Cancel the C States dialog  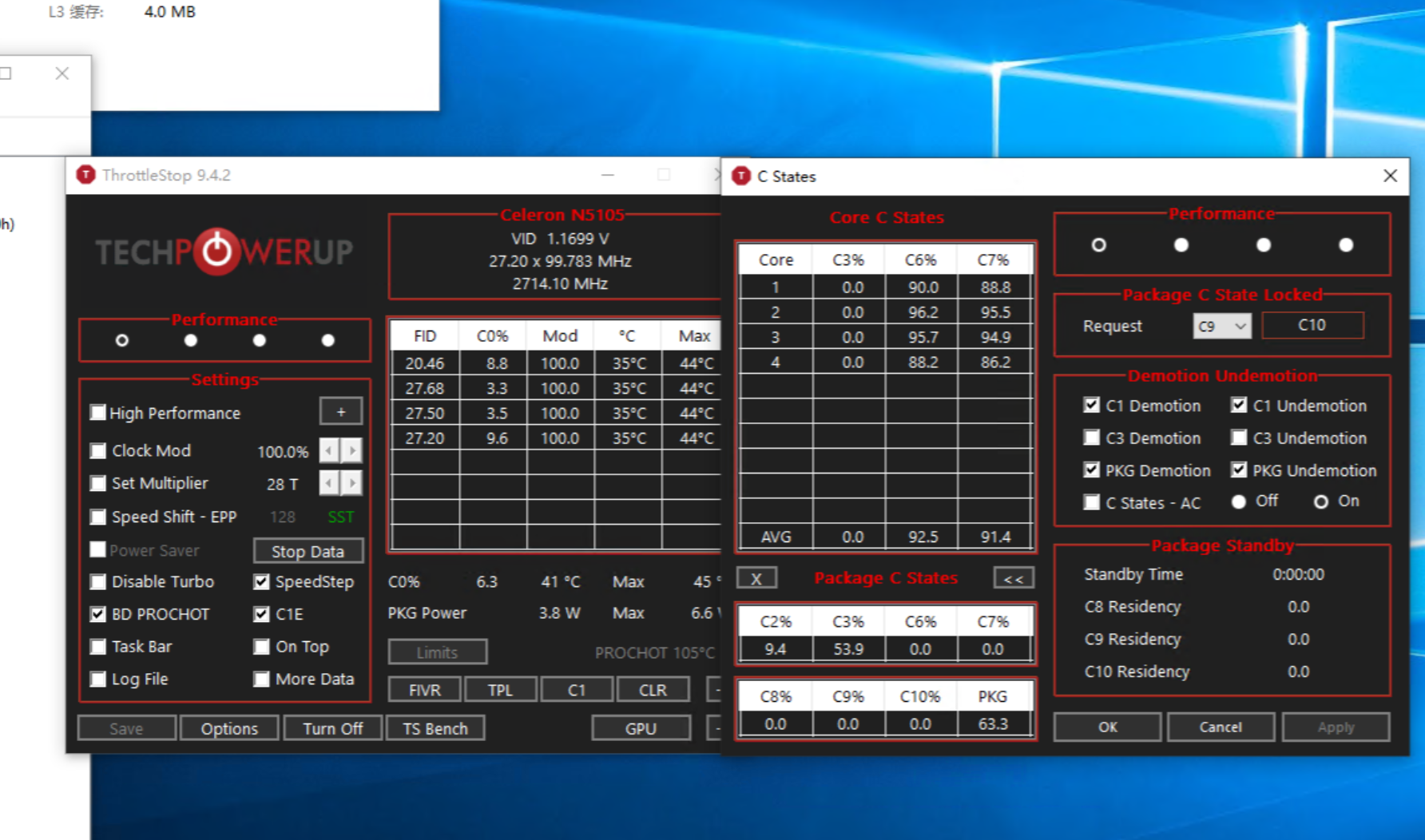tap(1221, 727)
